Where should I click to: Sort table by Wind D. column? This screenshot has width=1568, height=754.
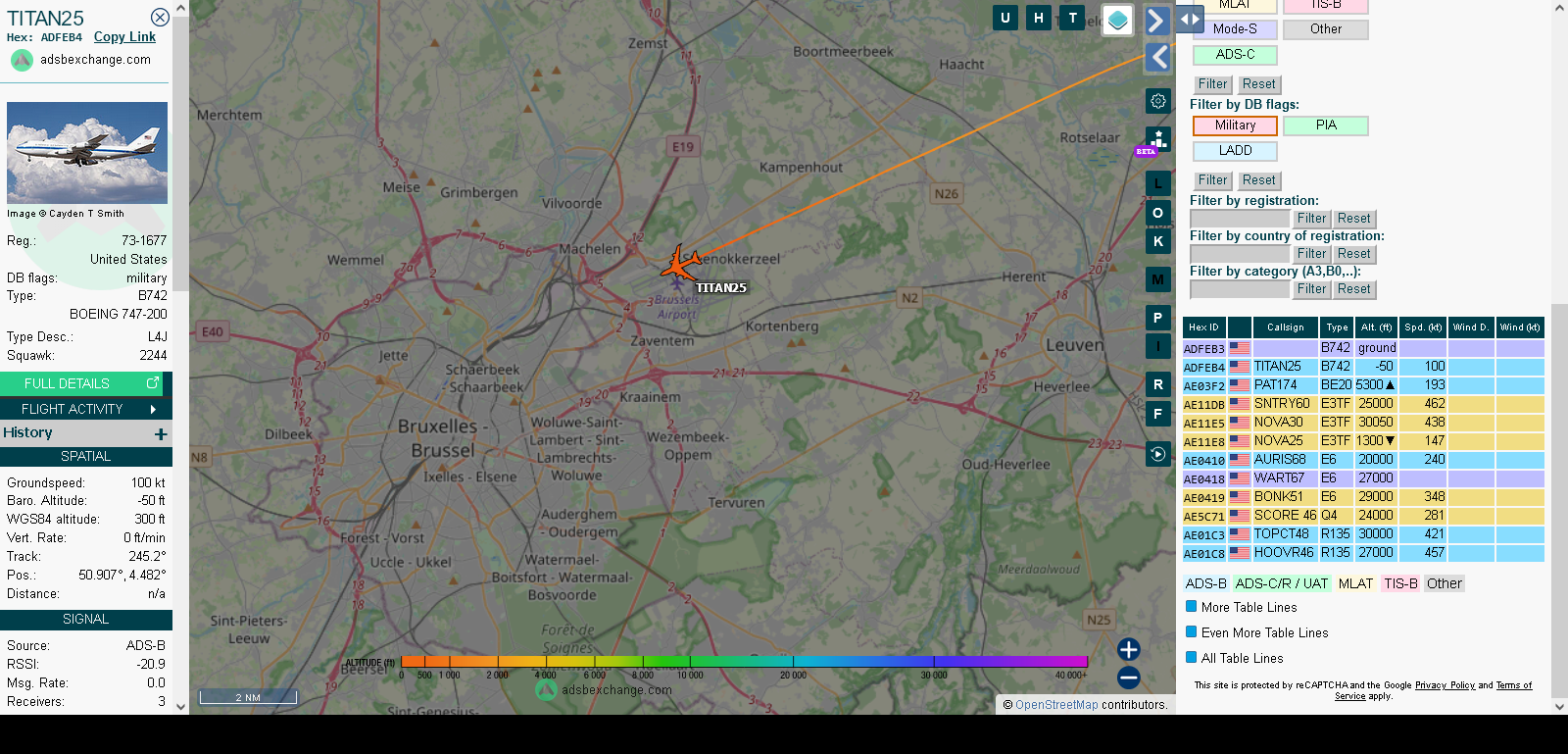1470,327
